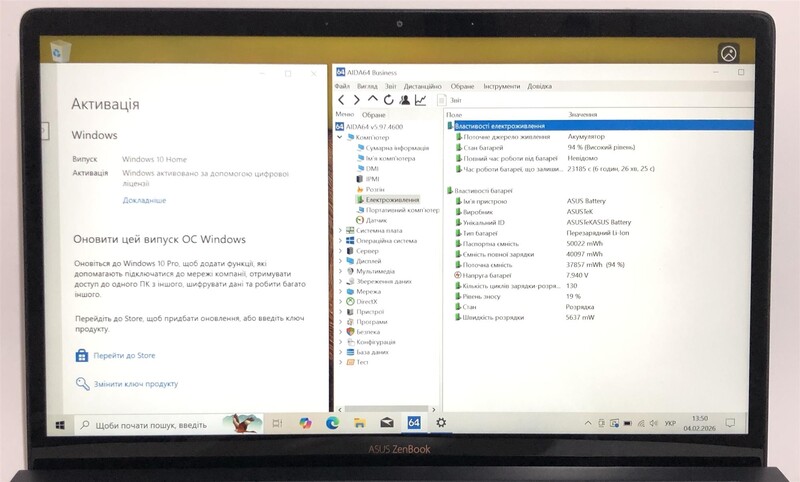Viewport: 800px width, 482px height.
Task: Open the Інструменти menu
Action: [x=501, y=86]
